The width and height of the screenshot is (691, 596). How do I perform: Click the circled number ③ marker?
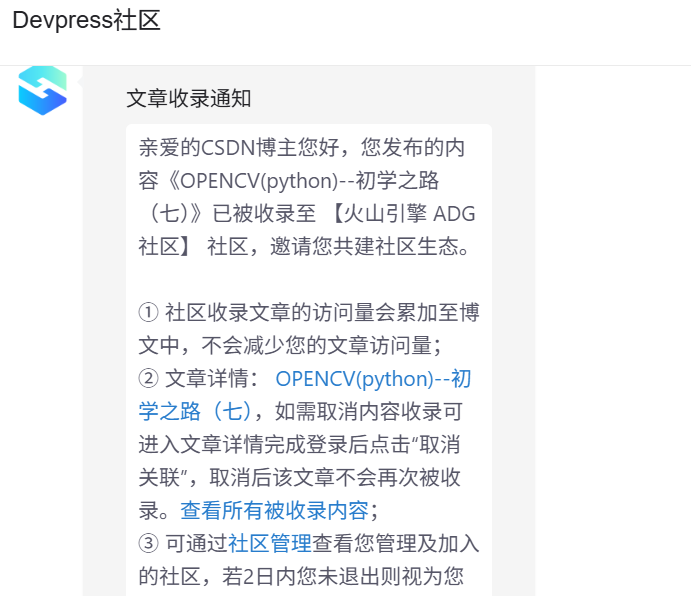149,544
